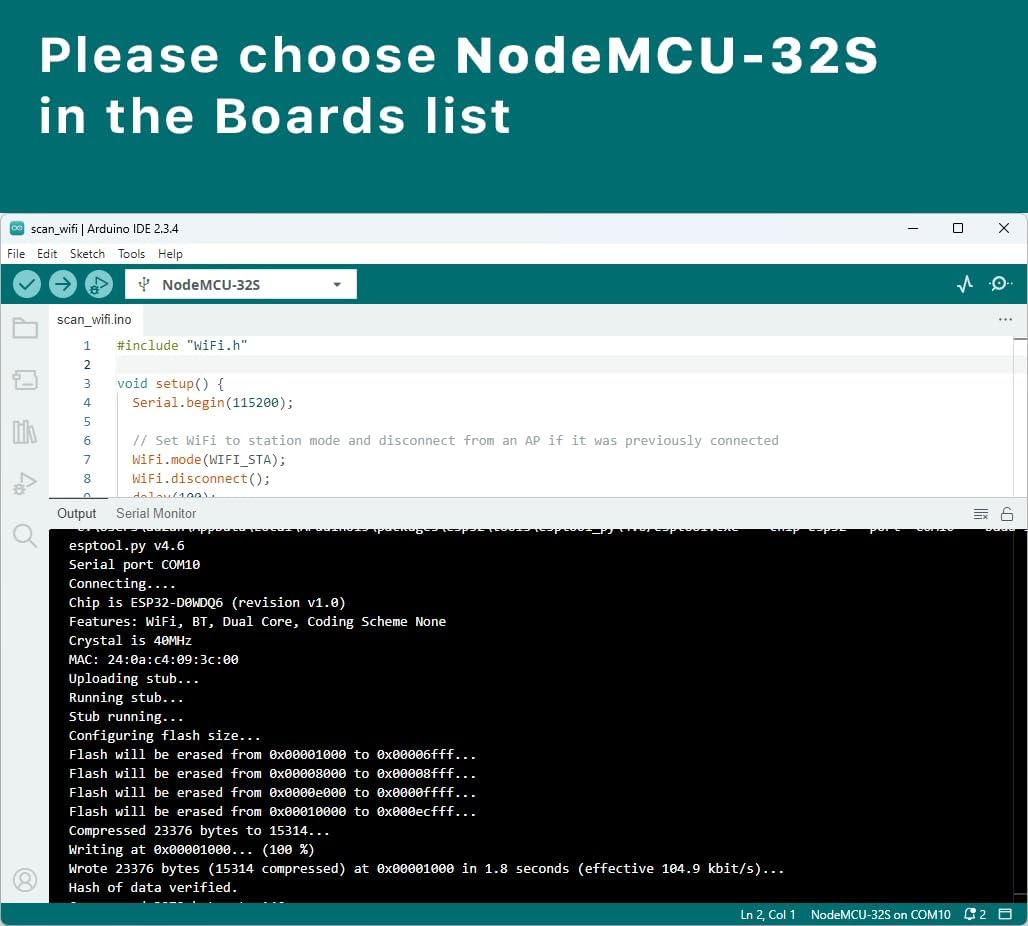This screenshot has width=1028, height=926.
Task: Open the Help menu
Action: tap(170, 254)
